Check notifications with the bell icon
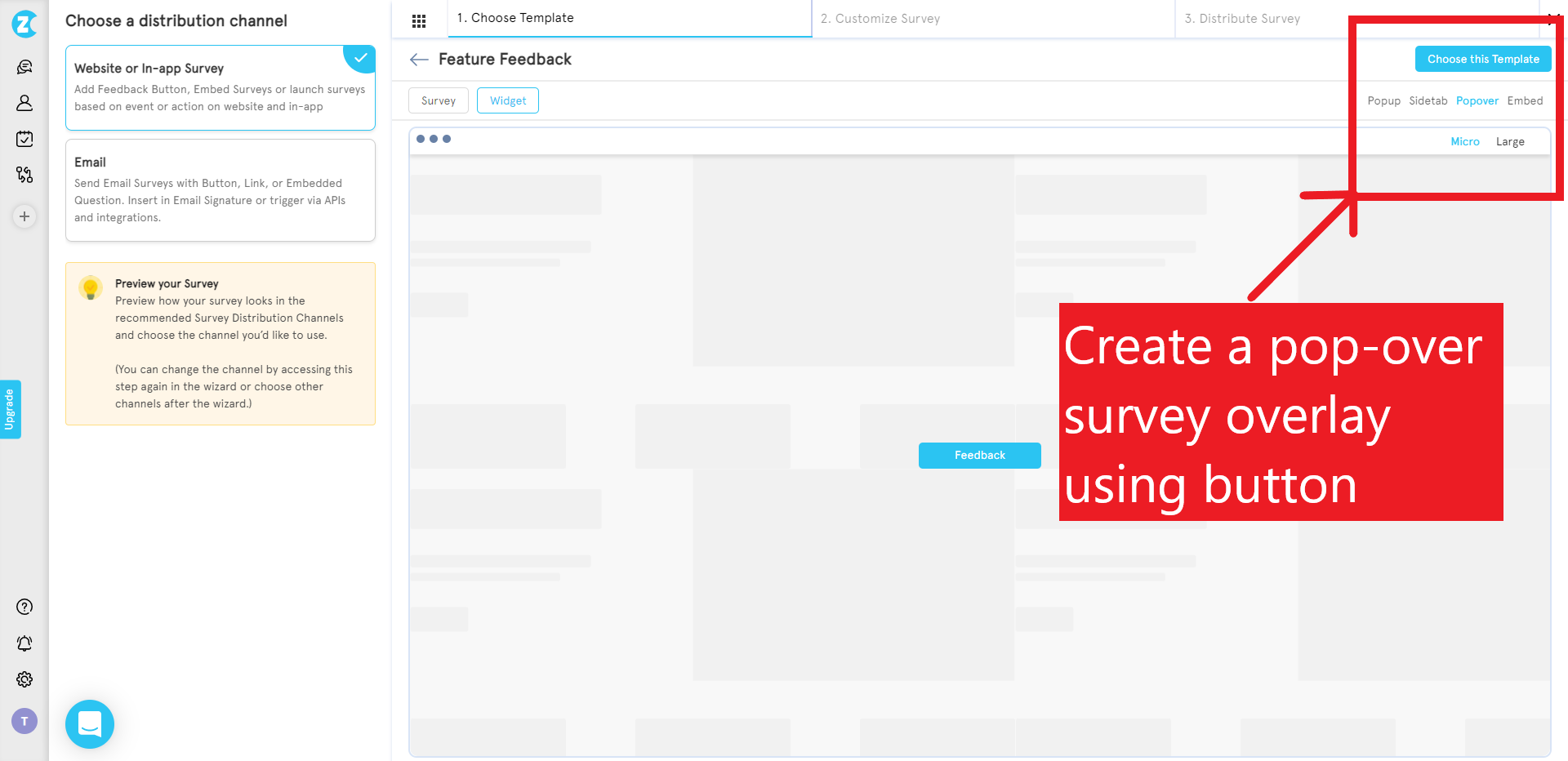 [x=24, y=643]
